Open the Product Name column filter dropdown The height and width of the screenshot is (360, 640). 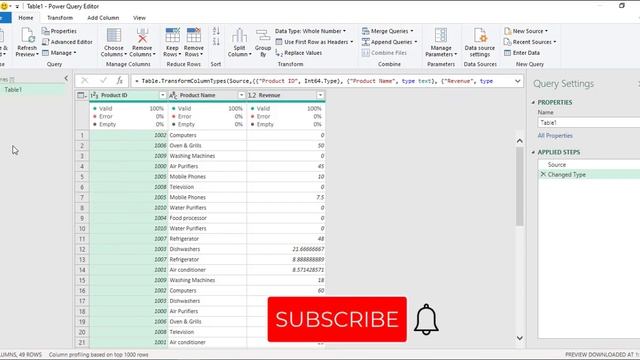(x=241, y=95)
